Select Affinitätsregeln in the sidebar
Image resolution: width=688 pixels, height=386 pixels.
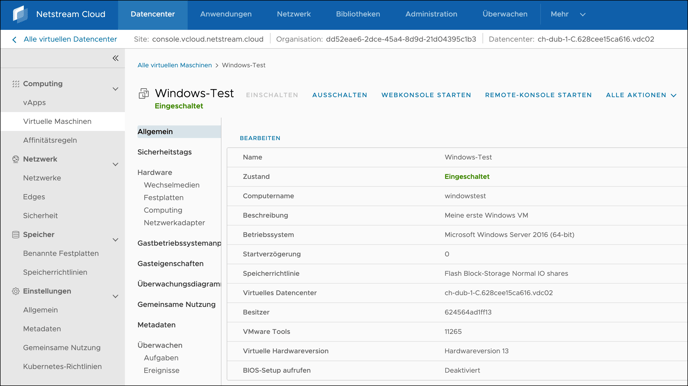pyautogui.click(x=50, y=140)
